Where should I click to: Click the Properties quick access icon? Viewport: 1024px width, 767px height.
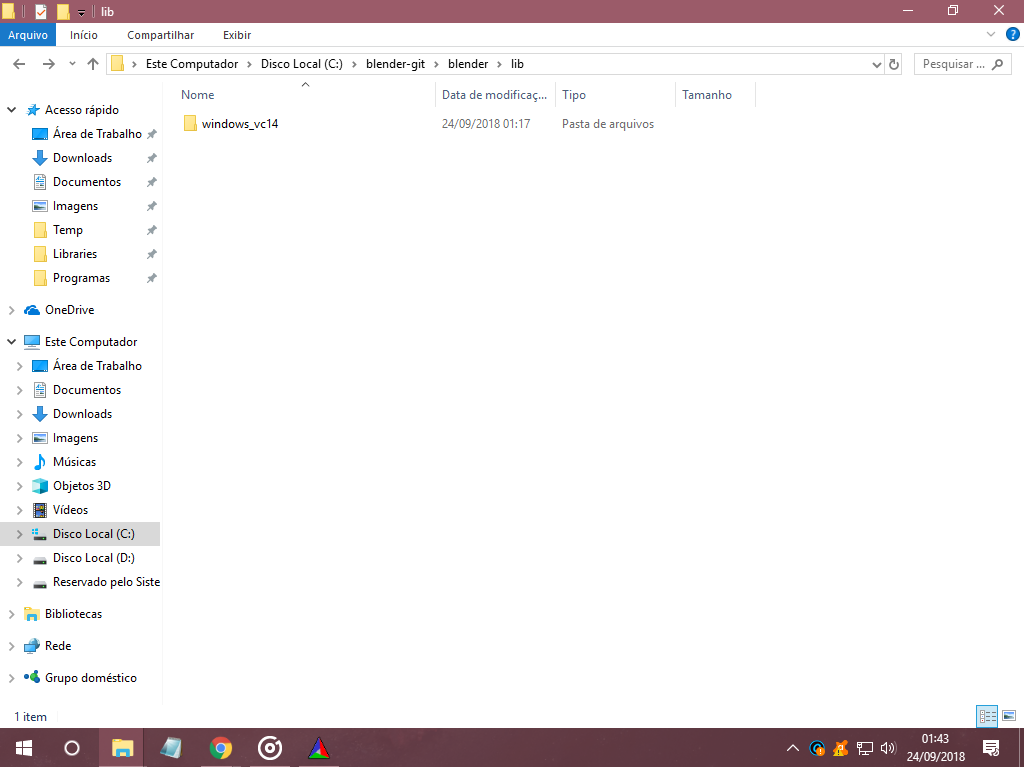[x=40, y=11]
